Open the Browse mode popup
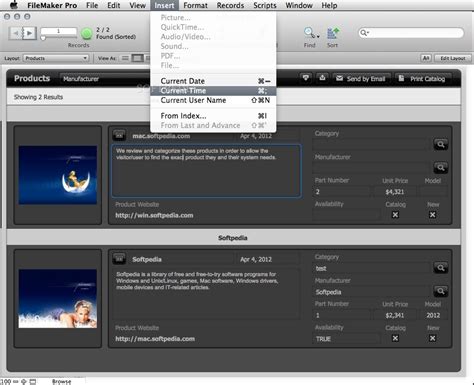Screen dimensions: 474x385 (x=61, y=381)
